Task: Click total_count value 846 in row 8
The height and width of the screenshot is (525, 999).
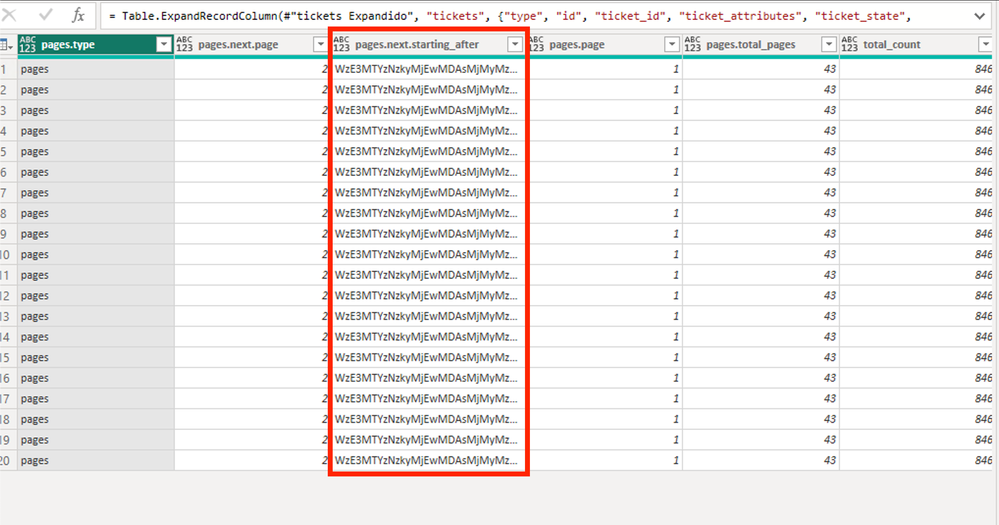Action: 917,213
